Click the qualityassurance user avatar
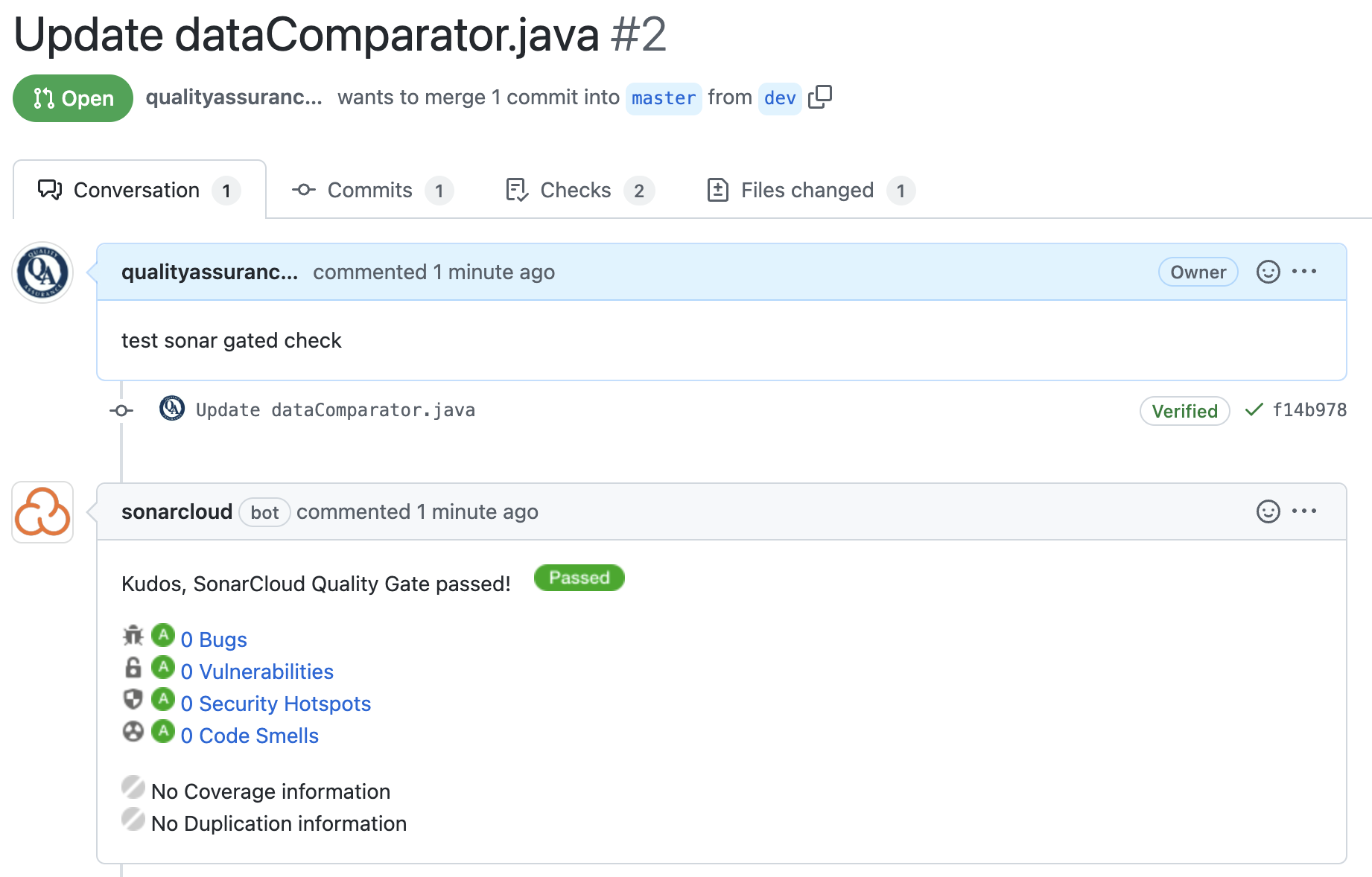Viewport: 1372px width, 877px height. coord(42,272)
